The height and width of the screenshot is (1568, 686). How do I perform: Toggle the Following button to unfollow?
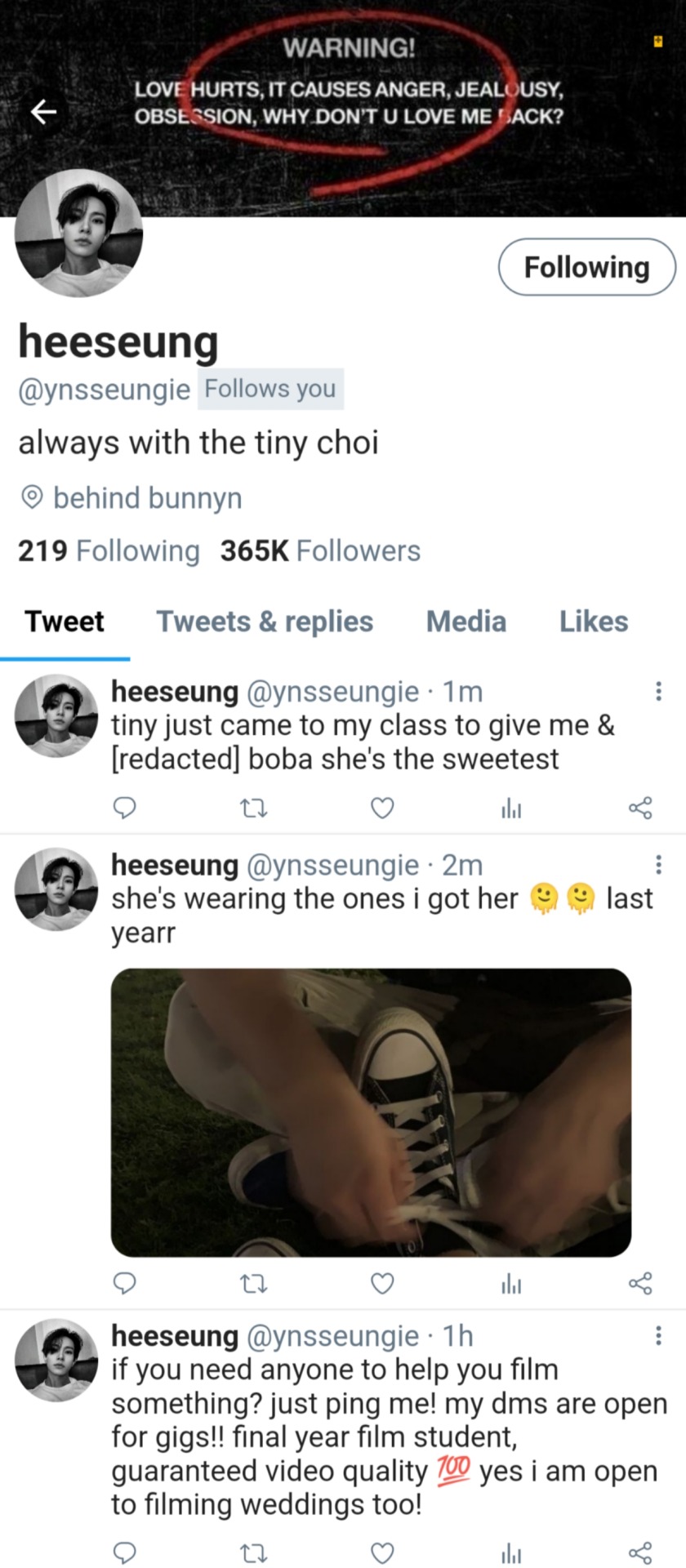tap(586, 267)
